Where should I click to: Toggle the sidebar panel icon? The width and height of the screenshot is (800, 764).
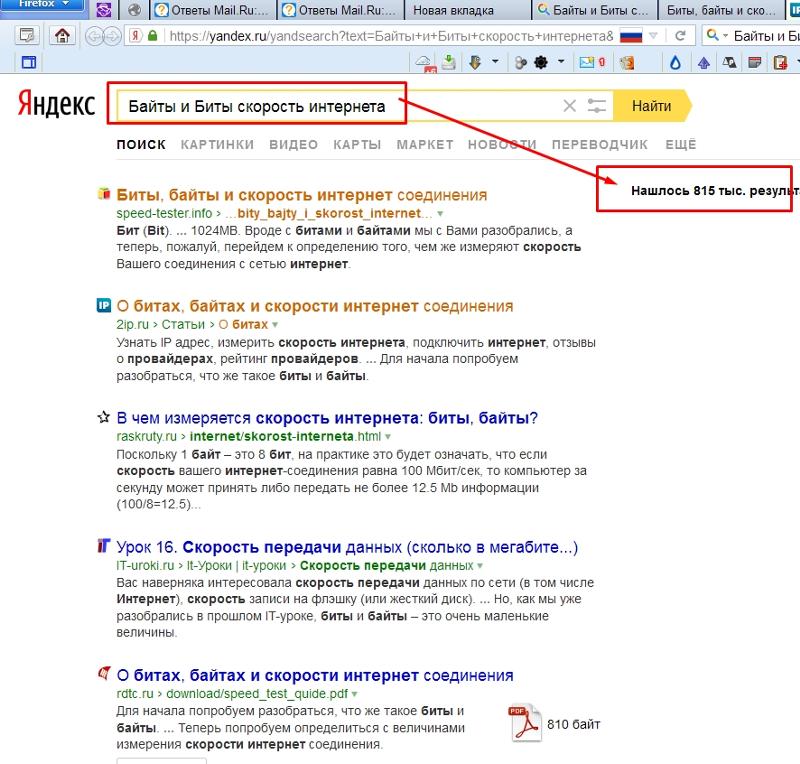point(29,63)
